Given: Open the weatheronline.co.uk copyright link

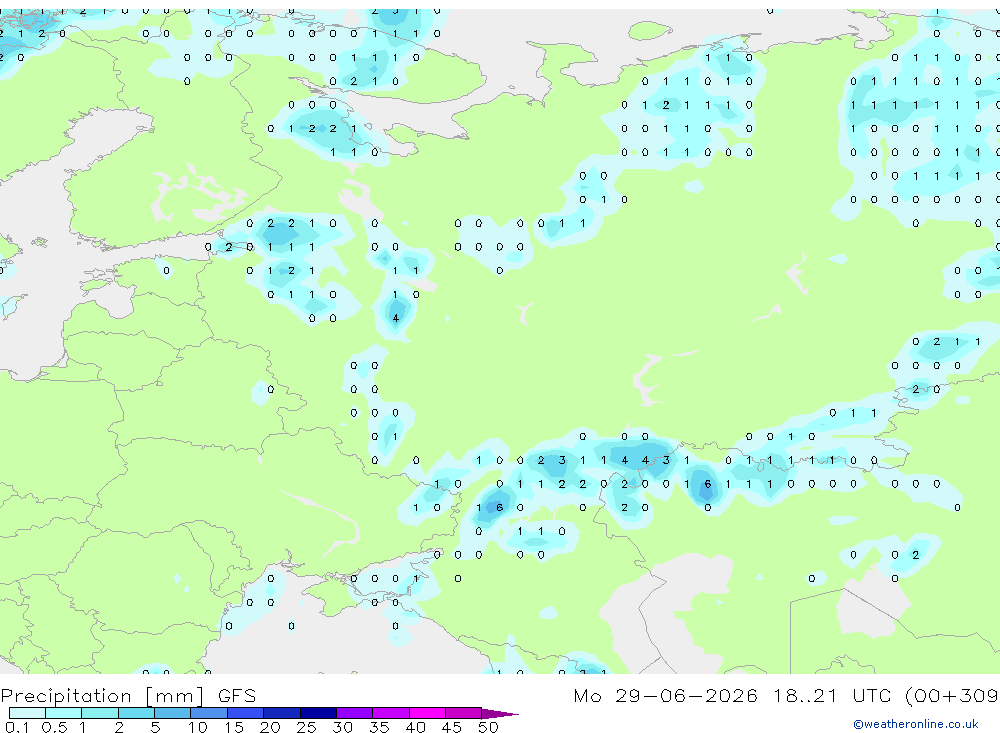Looking at the screenshot, I should 916,724.
